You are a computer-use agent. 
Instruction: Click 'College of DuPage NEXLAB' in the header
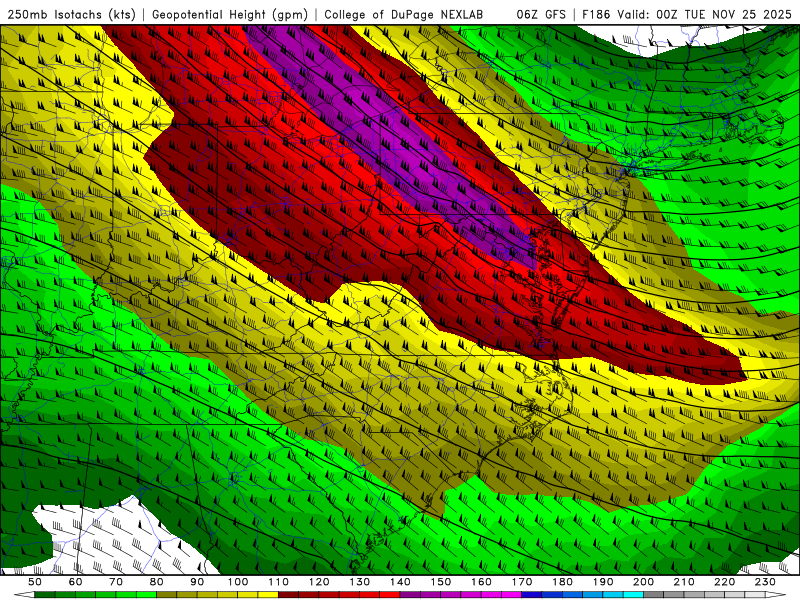click(404, 14)
